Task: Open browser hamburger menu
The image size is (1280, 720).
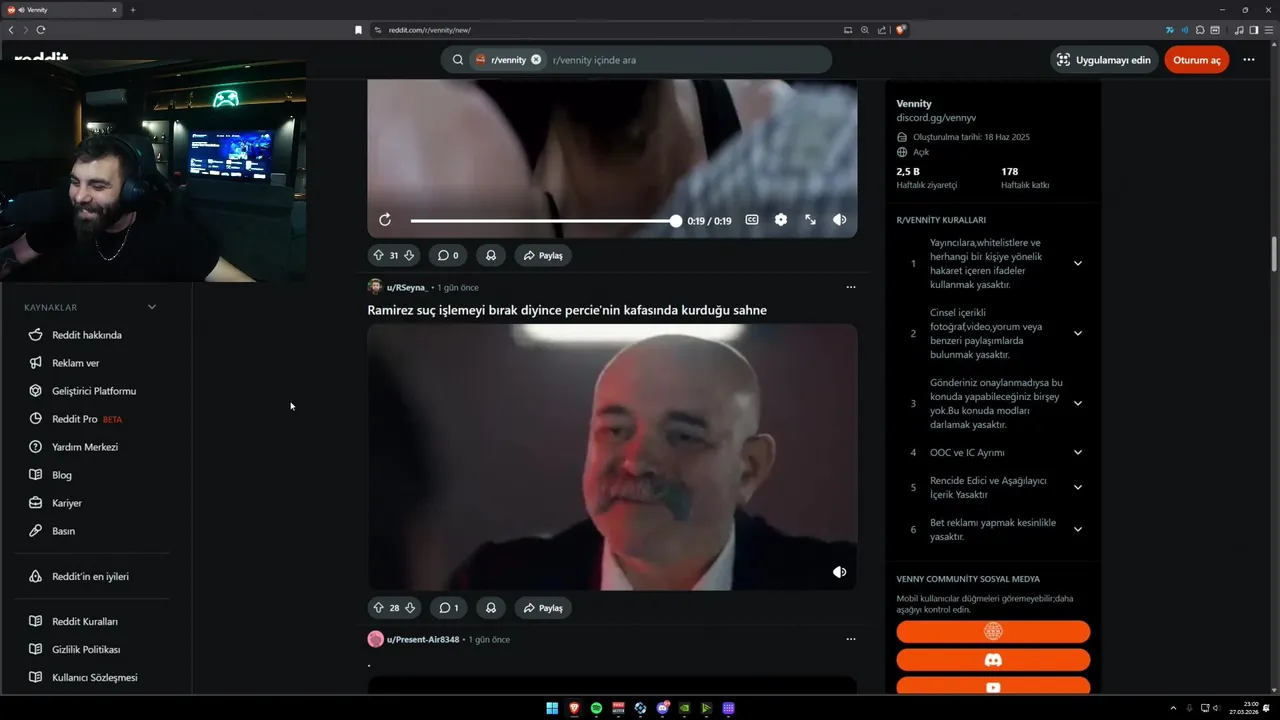Action: coord(1268,30)
